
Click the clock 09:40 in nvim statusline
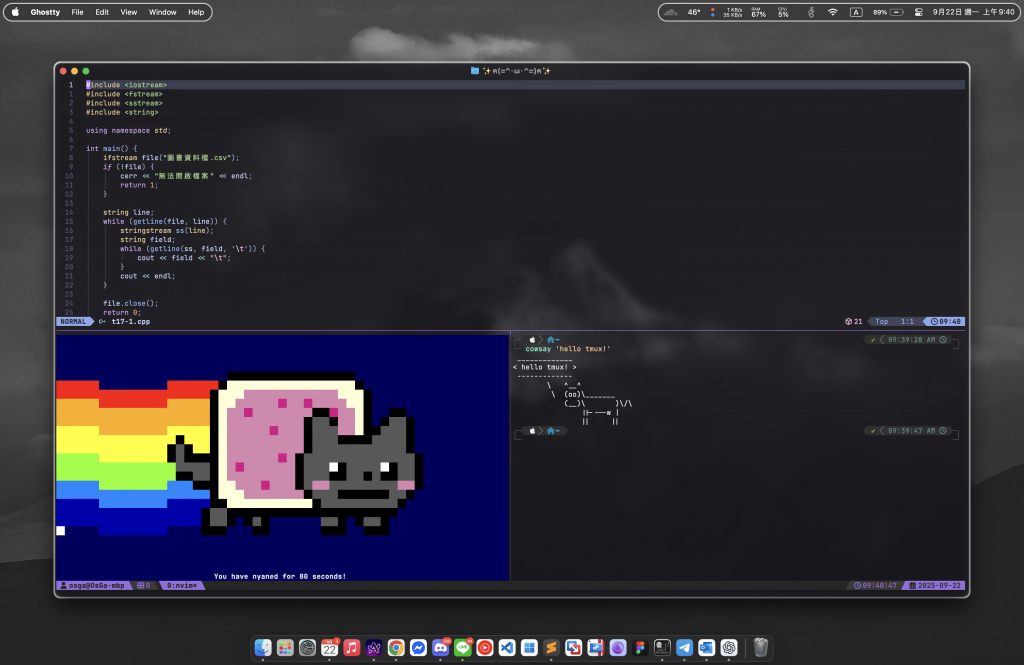click(946, 321)
